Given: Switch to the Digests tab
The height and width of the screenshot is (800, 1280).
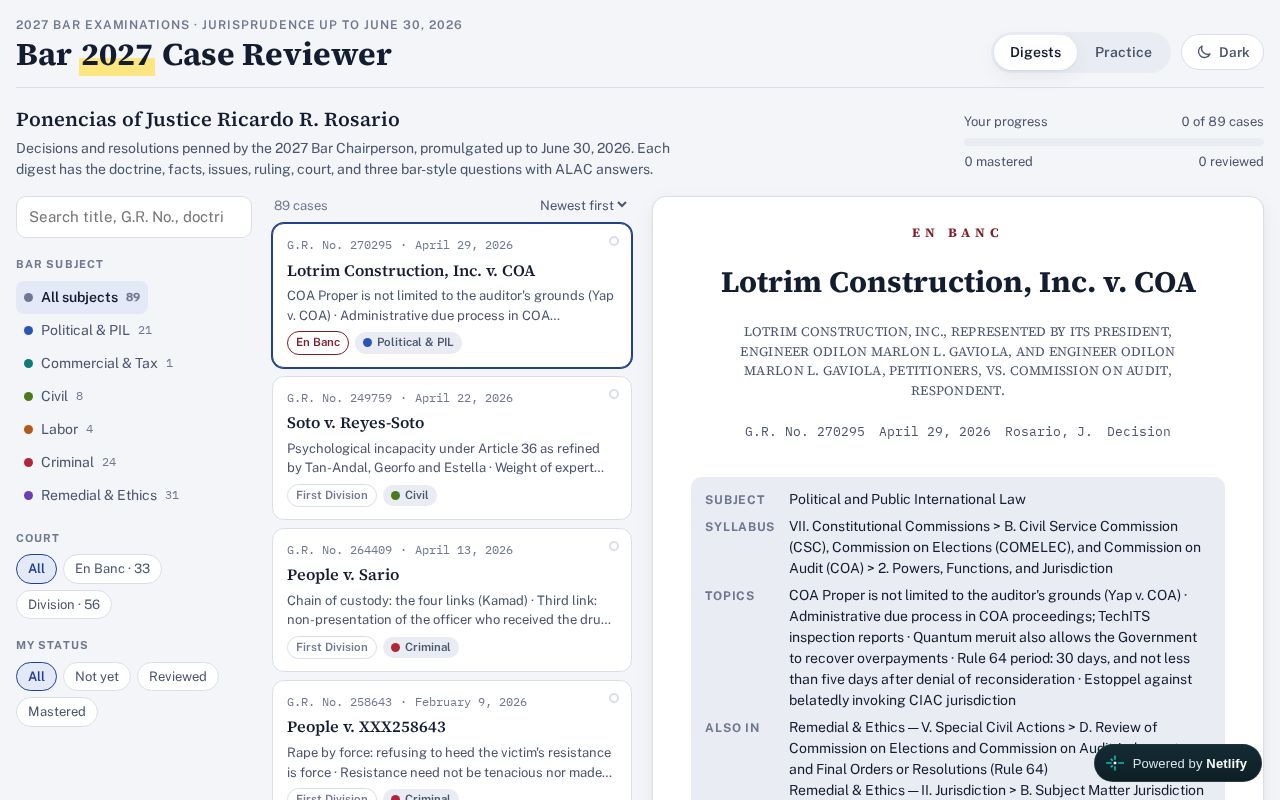Looking at the screenshot, I should (1035, 52).
